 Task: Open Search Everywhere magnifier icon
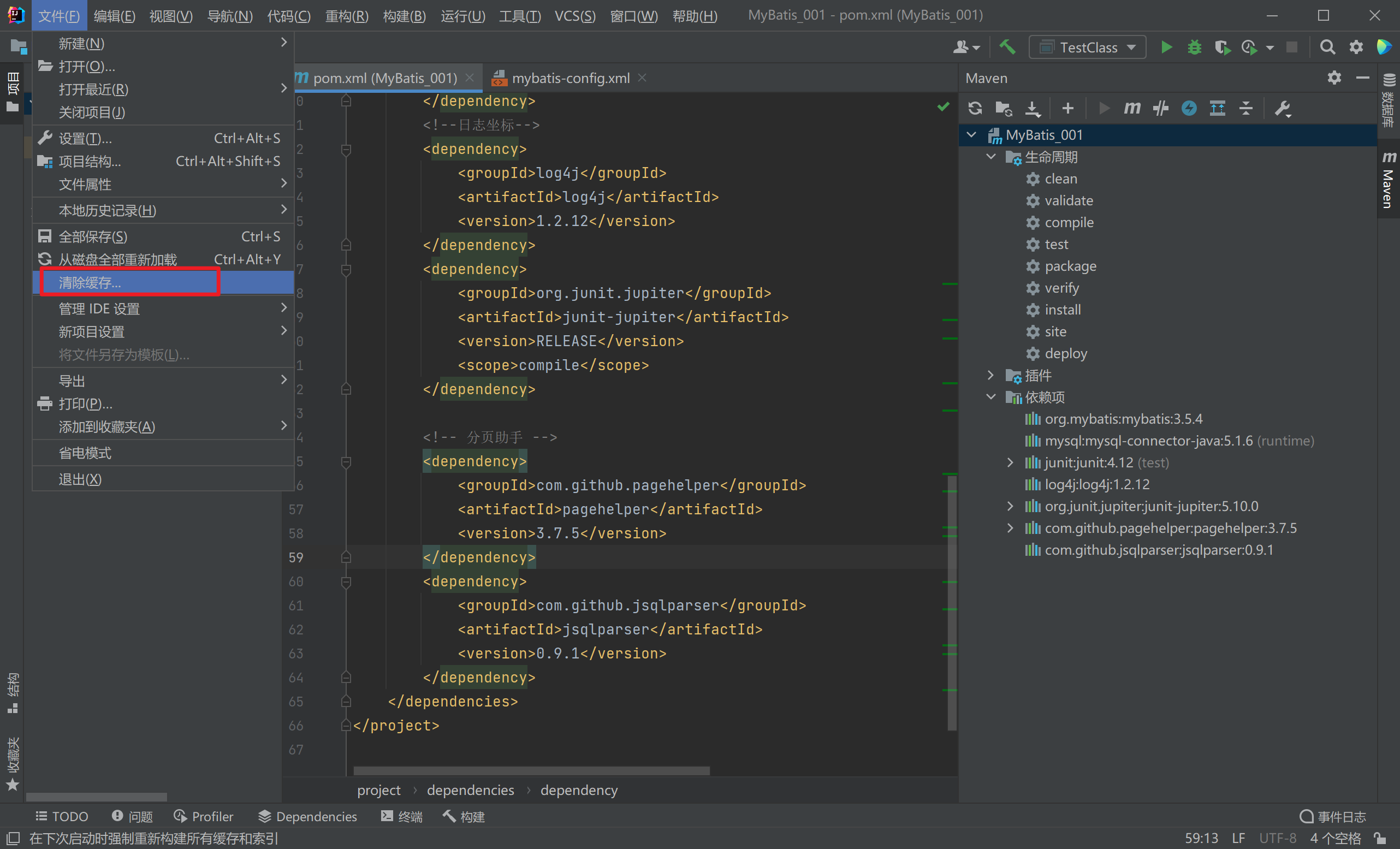[x=1327, y=47]
